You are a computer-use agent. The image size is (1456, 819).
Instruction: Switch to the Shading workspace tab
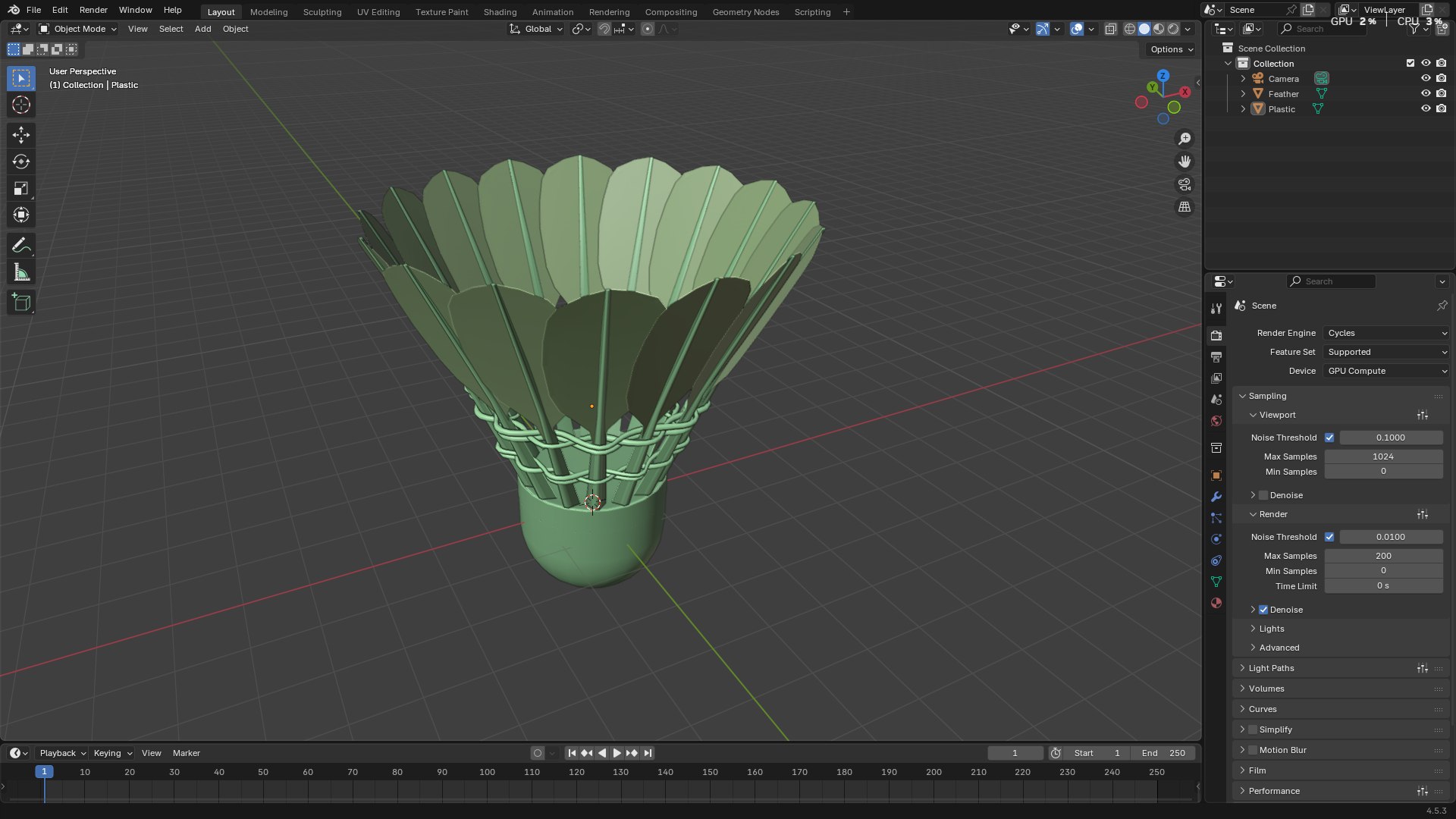pyautogui.click(x=500, y=12)
